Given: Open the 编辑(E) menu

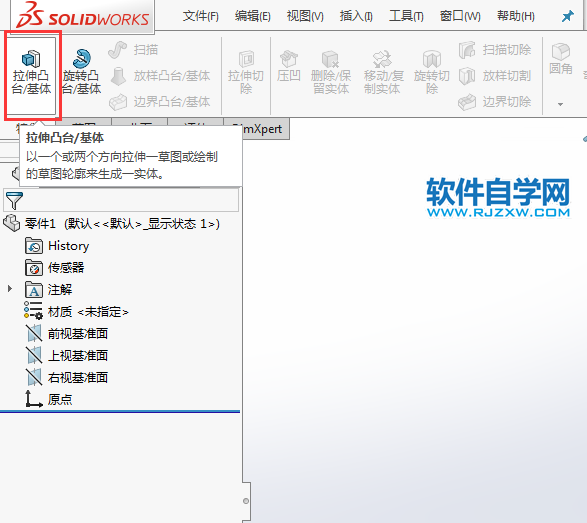Looking at the screenshot, I should (x=253, y=16).
